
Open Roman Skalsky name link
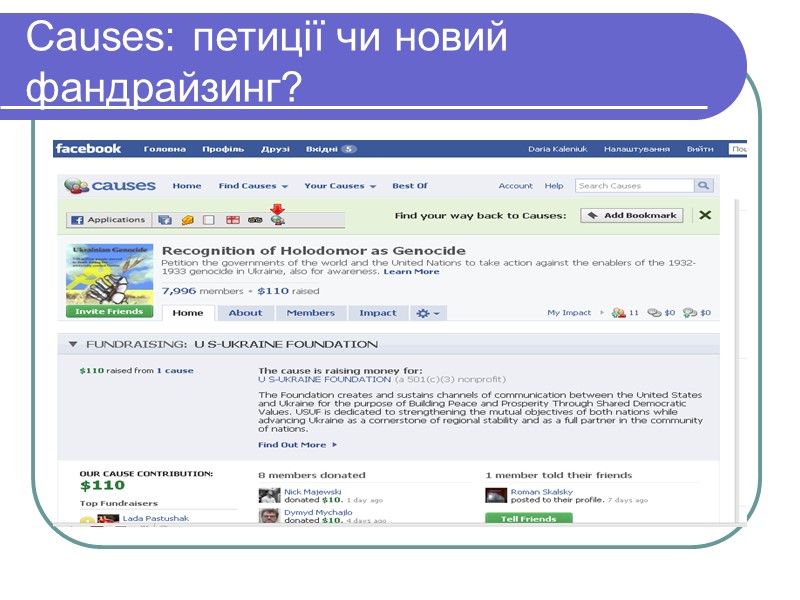click(542, 492)
